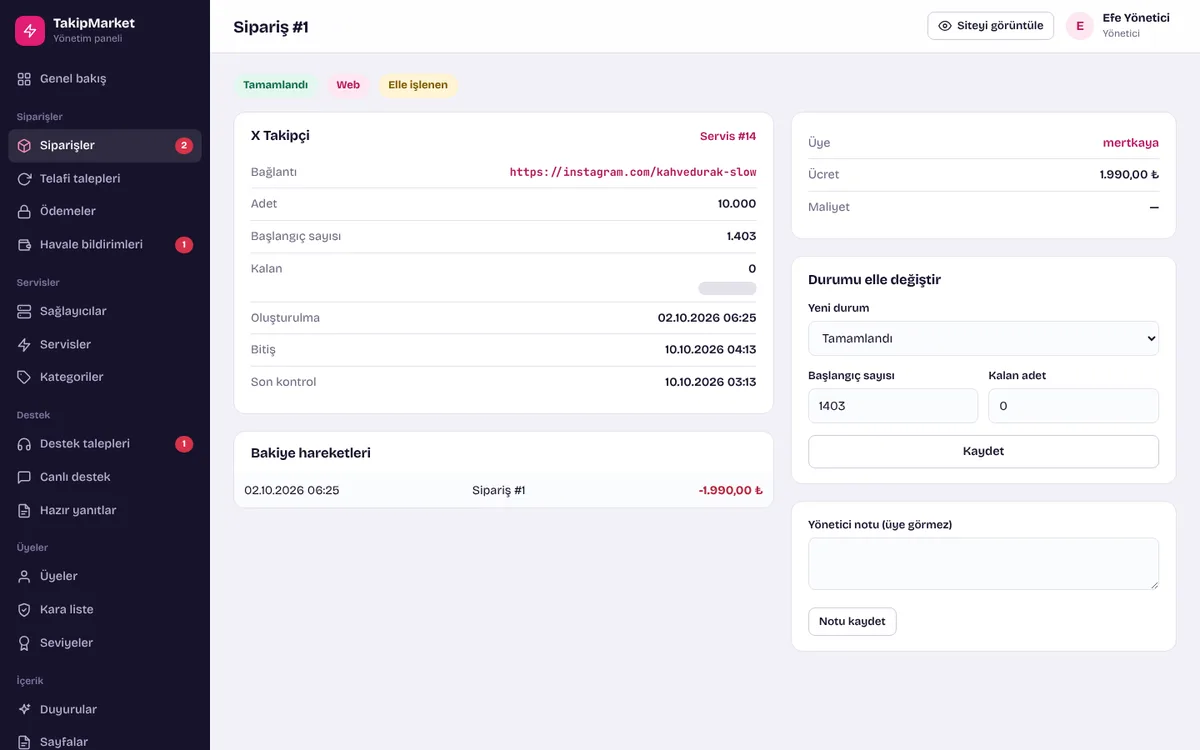1200x750 pixels.
Task: Go to Telafi talepleri menu item
Action: [x=105, y=179]
